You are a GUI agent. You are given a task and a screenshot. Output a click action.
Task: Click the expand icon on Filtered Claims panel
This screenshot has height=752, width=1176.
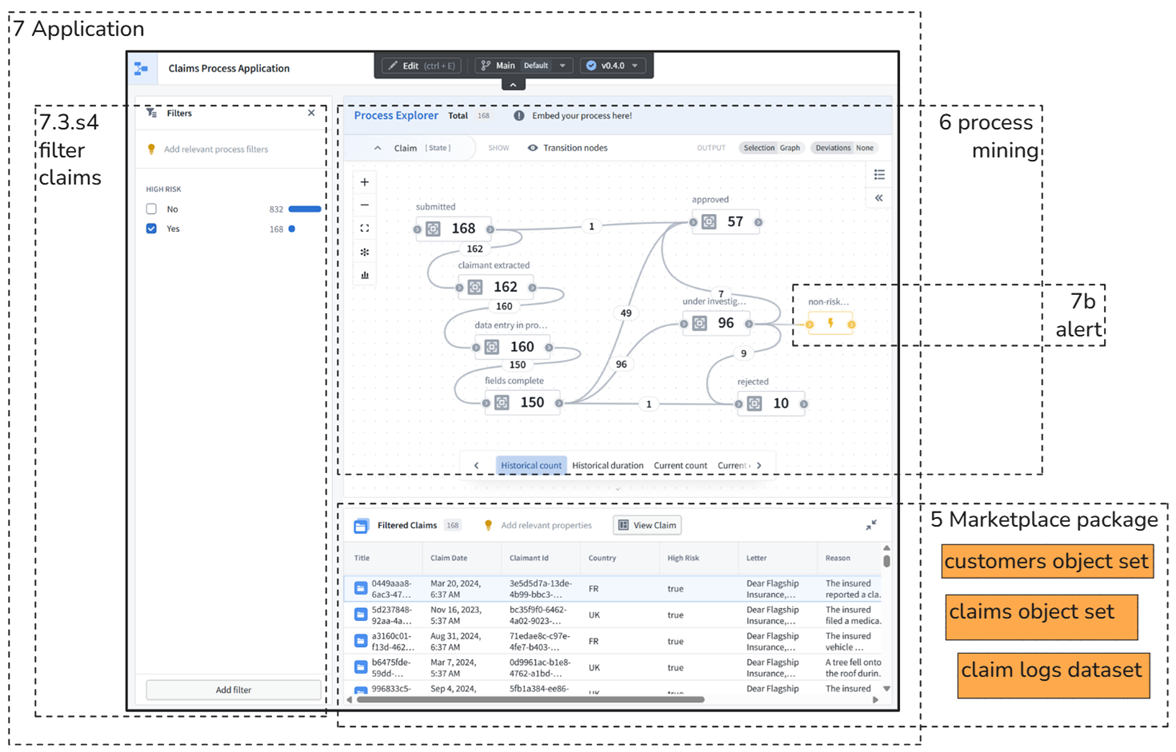tap(871, 526)
